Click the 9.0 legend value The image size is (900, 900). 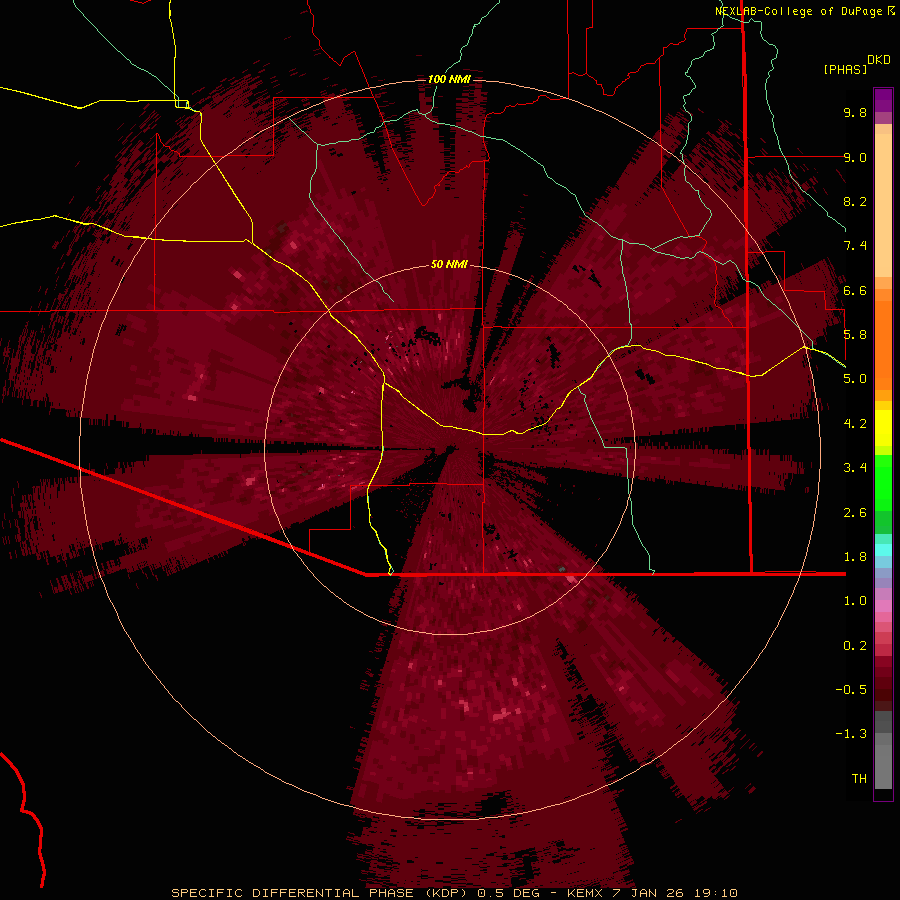(855, 157)
